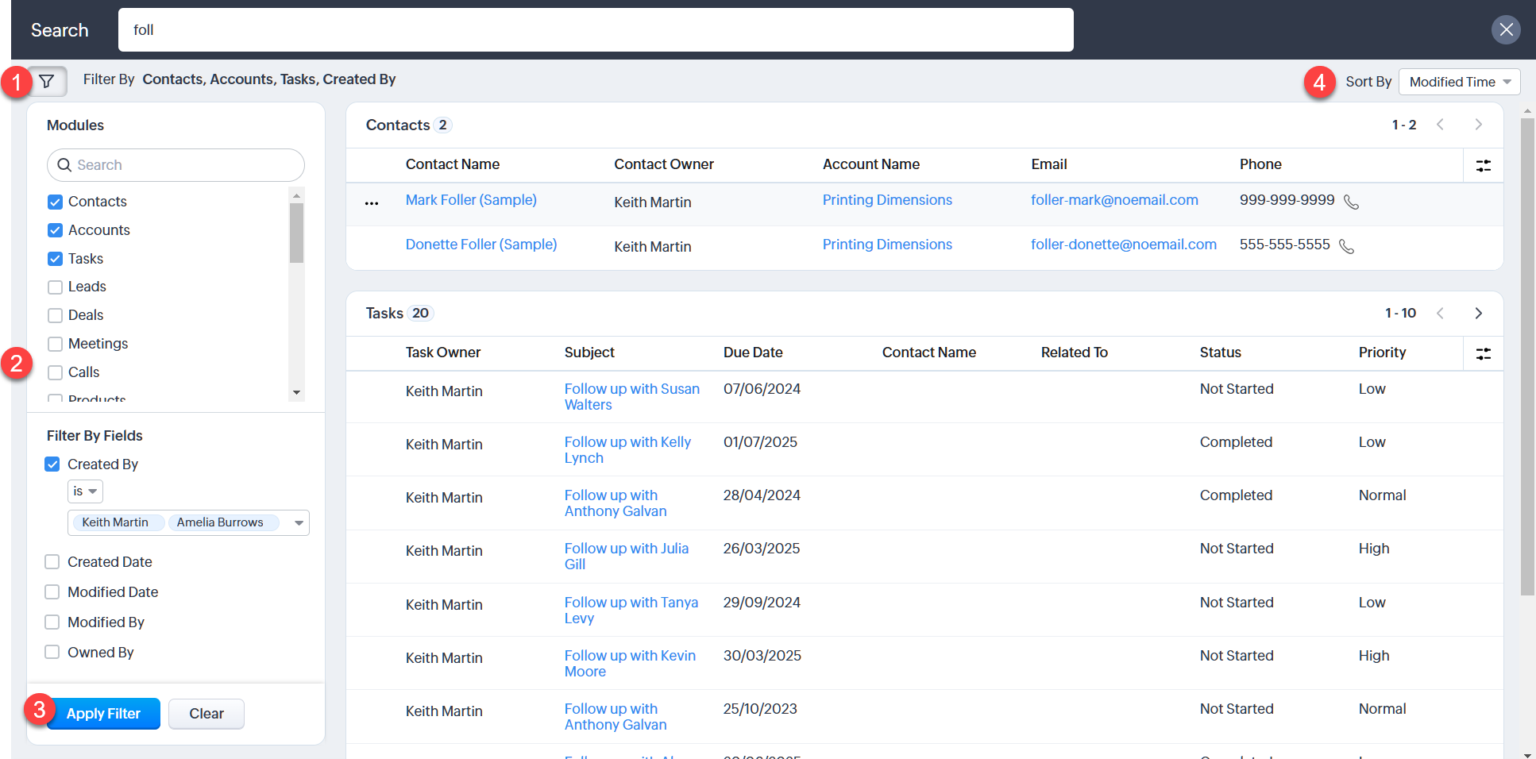Screen dimensions: 1536x759
Task: Open column customization for the Tasks table
Action: [1483, 353]
